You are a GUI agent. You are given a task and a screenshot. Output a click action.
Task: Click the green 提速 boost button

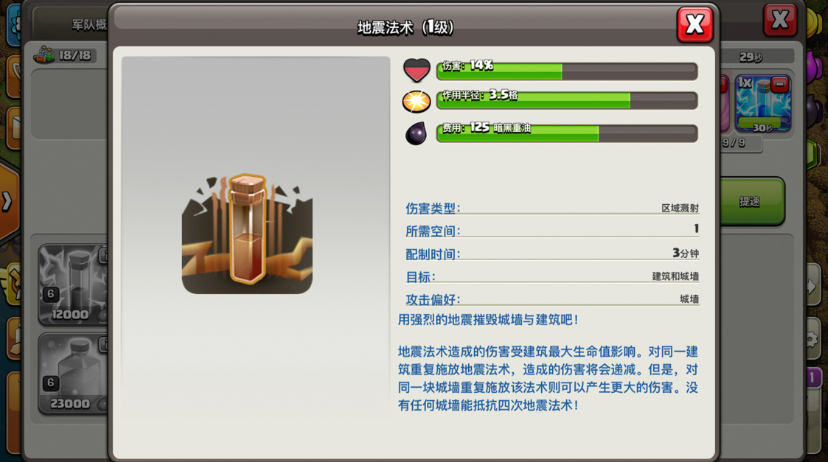pyautogui.click(x=750, y=201)
